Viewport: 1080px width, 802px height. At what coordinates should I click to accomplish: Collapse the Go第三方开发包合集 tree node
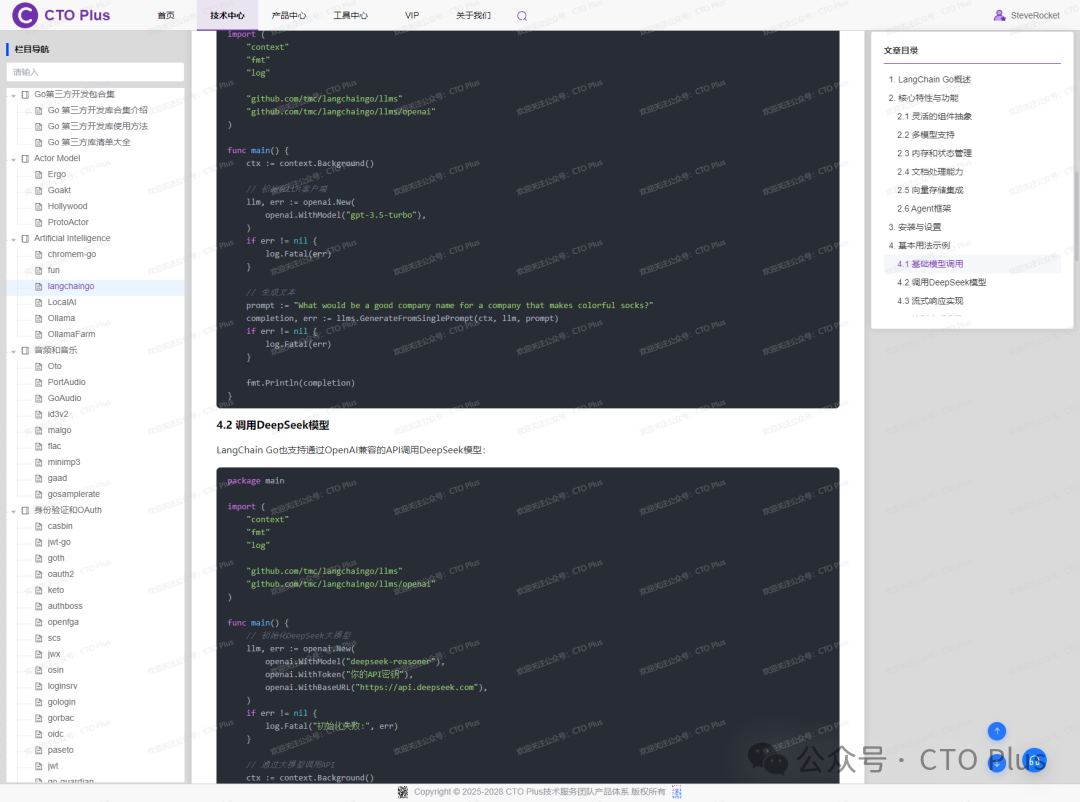tap(14, 95)
